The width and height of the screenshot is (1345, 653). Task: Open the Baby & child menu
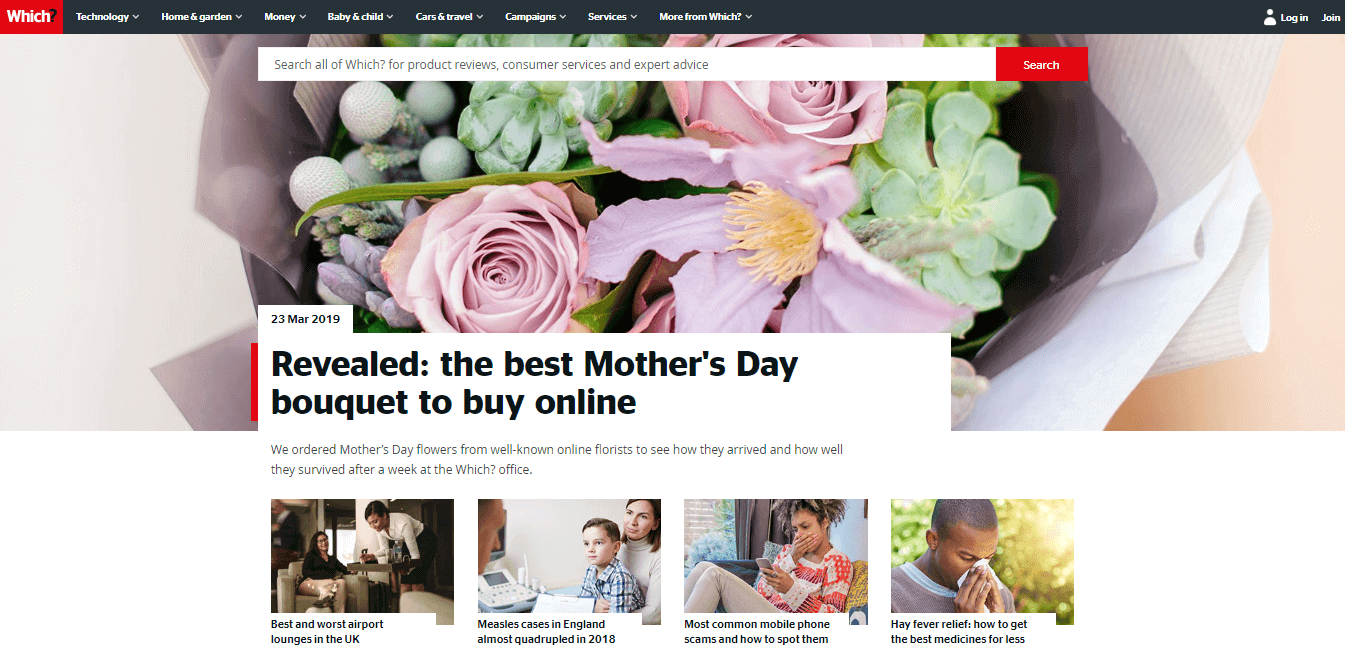pos(360,17)
